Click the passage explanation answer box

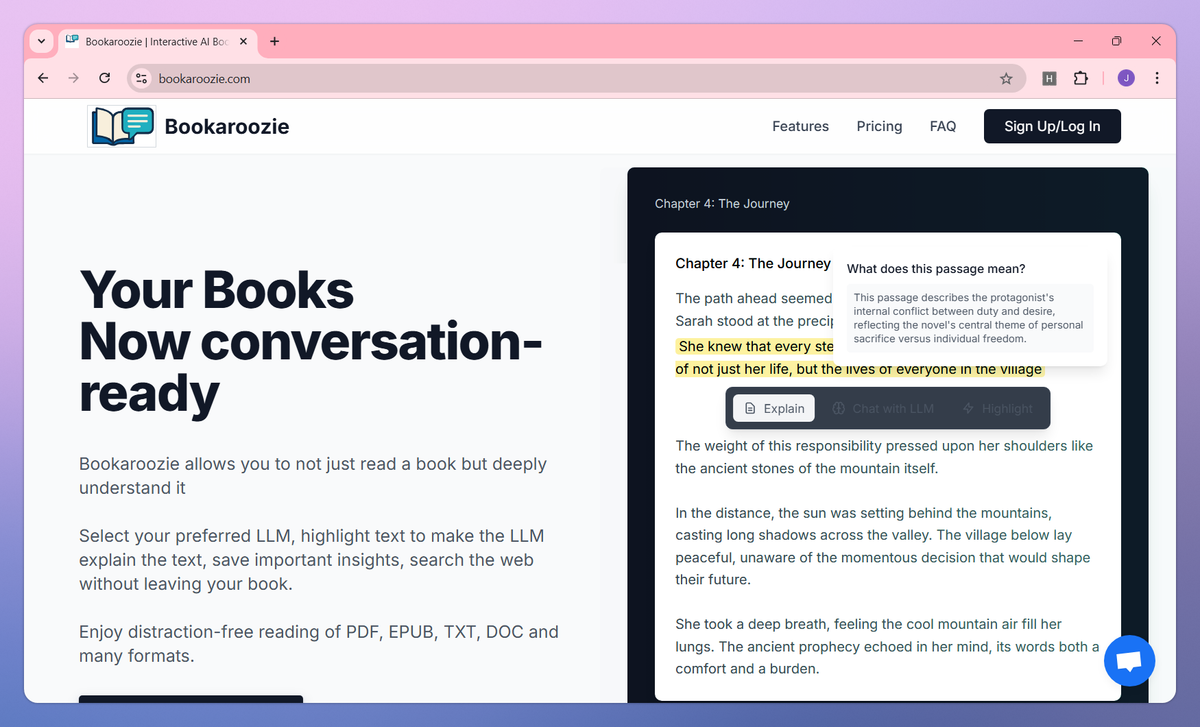970,318
